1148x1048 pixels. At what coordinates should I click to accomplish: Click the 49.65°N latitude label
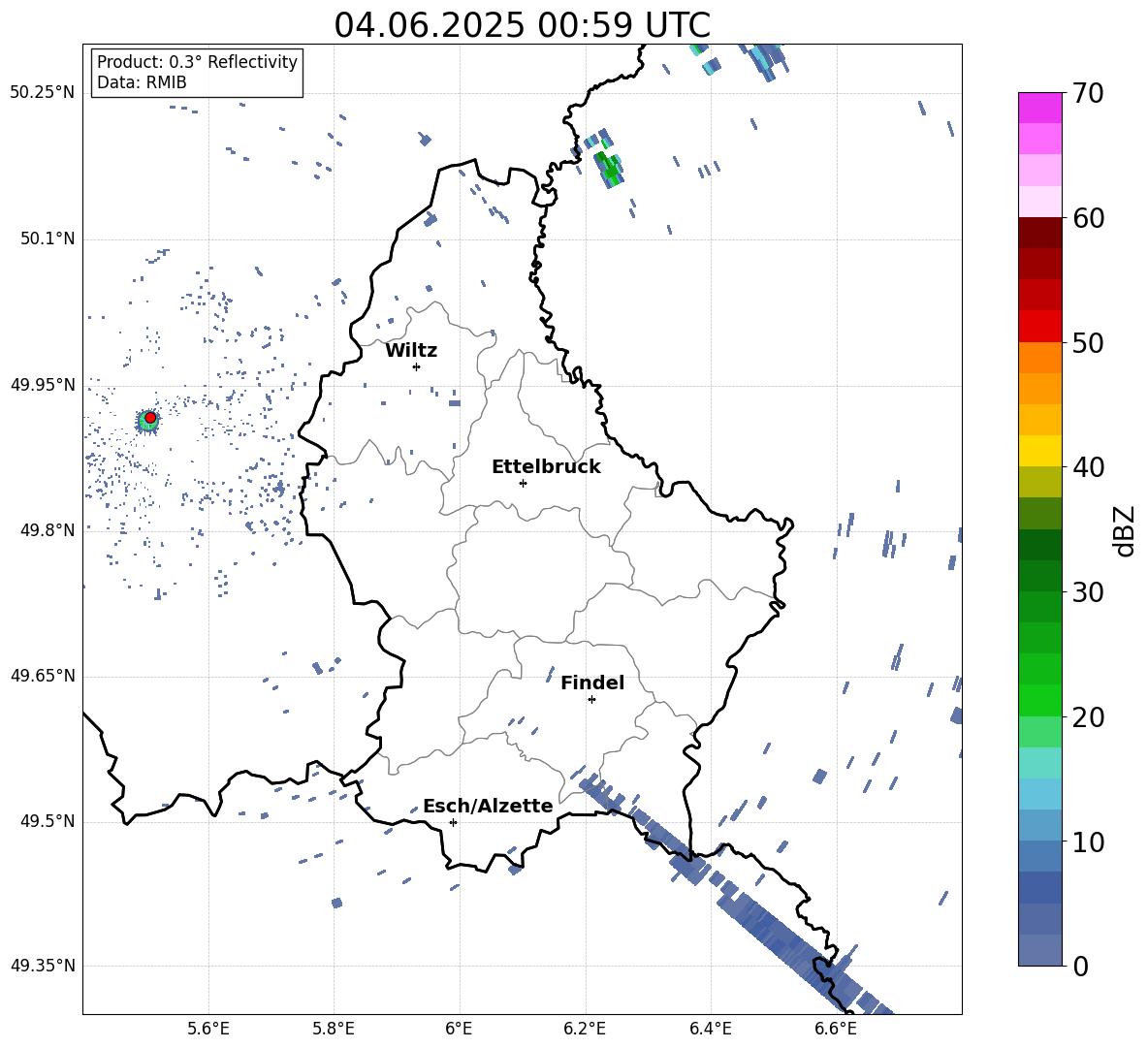click(x=43, y=676)
